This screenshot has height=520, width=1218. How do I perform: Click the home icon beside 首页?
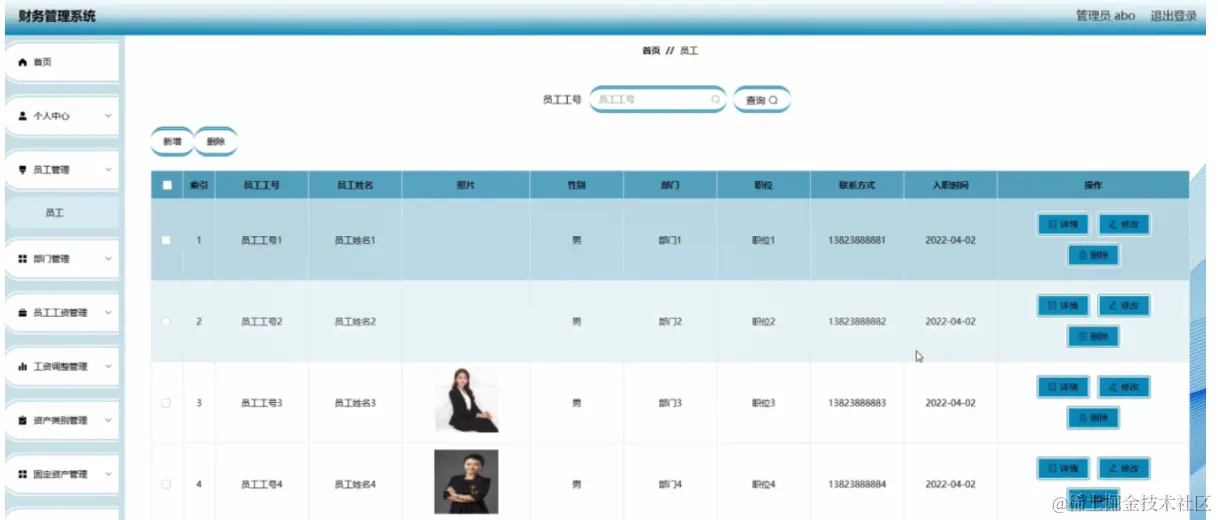point(22,62)
